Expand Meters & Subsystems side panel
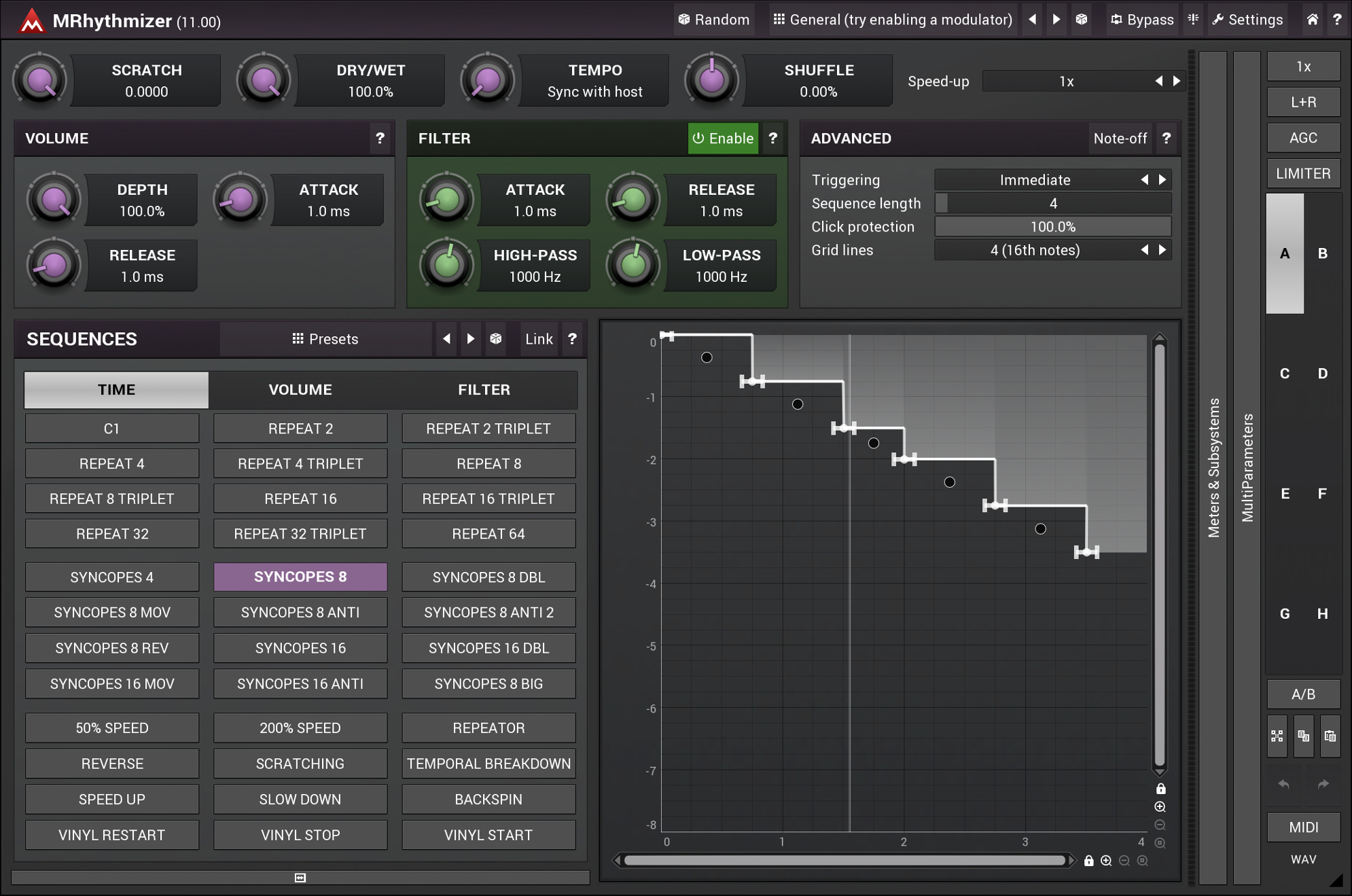 (x=1213, y=467)
